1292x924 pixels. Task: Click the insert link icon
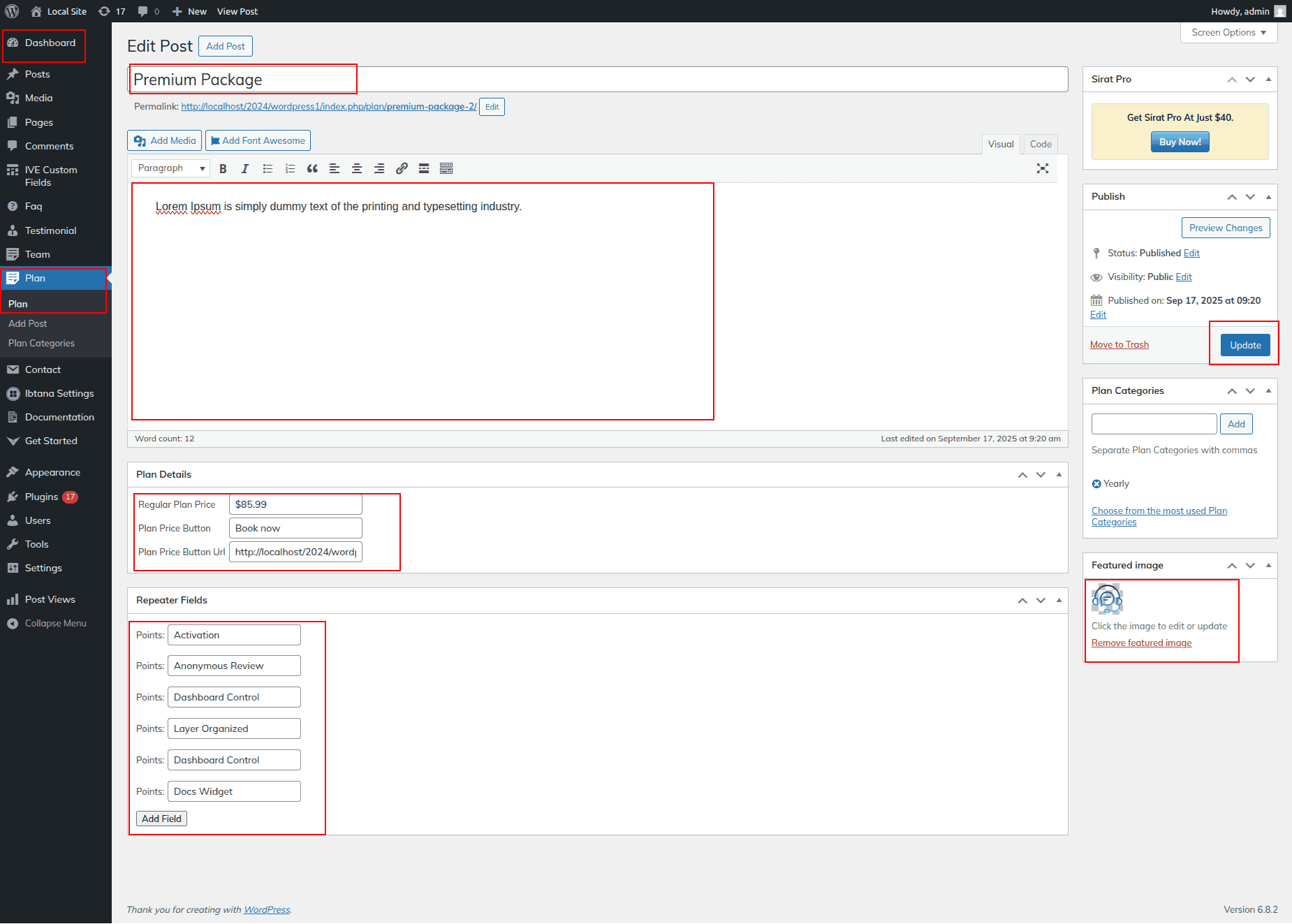[402, 168]
